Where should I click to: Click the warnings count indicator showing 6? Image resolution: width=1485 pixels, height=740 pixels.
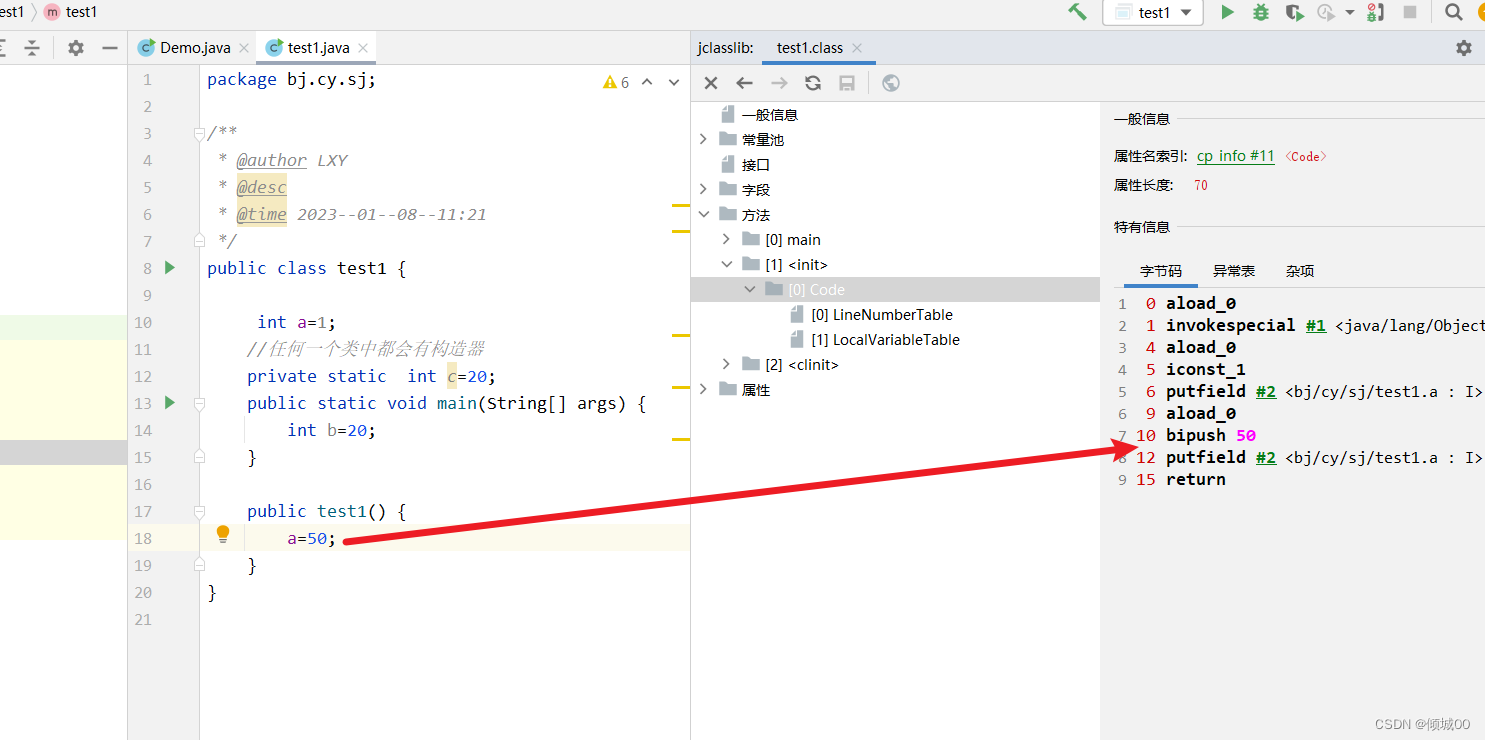pos(616,82)
